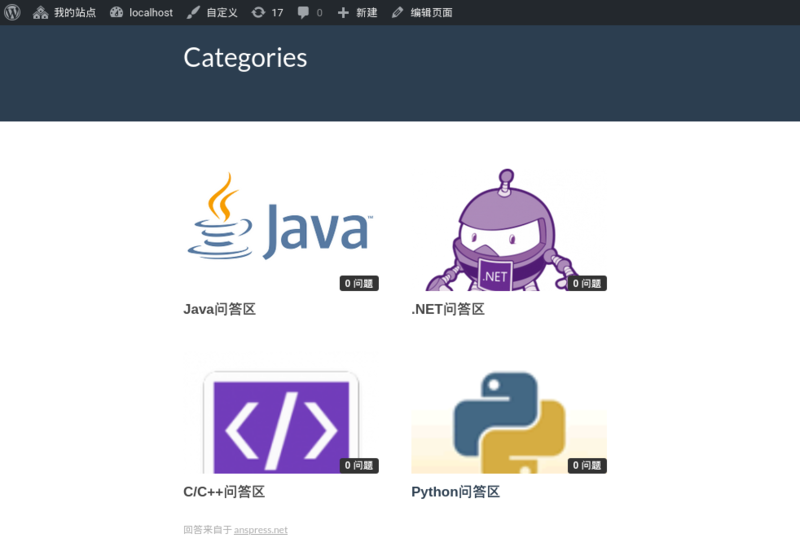Click 0 问题 badge on C/C++
The image size is (800, 547).
click(359, 465)
